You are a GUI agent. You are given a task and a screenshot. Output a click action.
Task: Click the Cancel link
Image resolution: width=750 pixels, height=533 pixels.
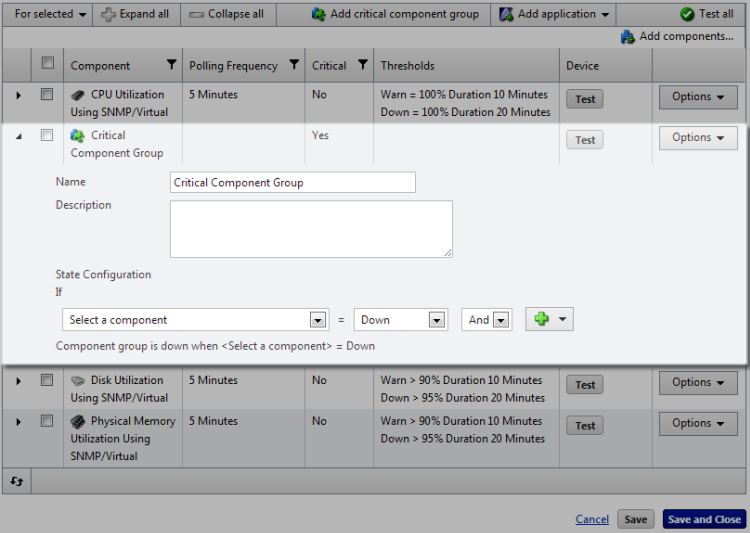click(x=592, y=519)
